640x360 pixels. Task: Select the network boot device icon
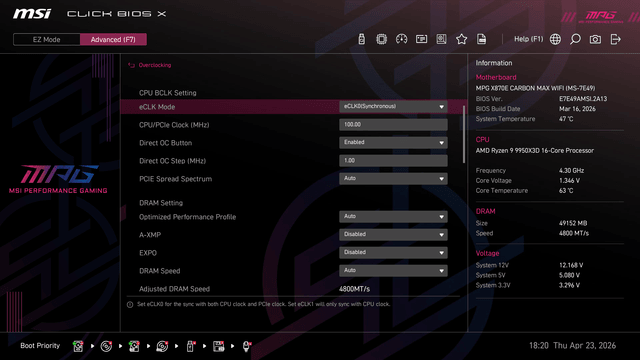tap(246, 346)
